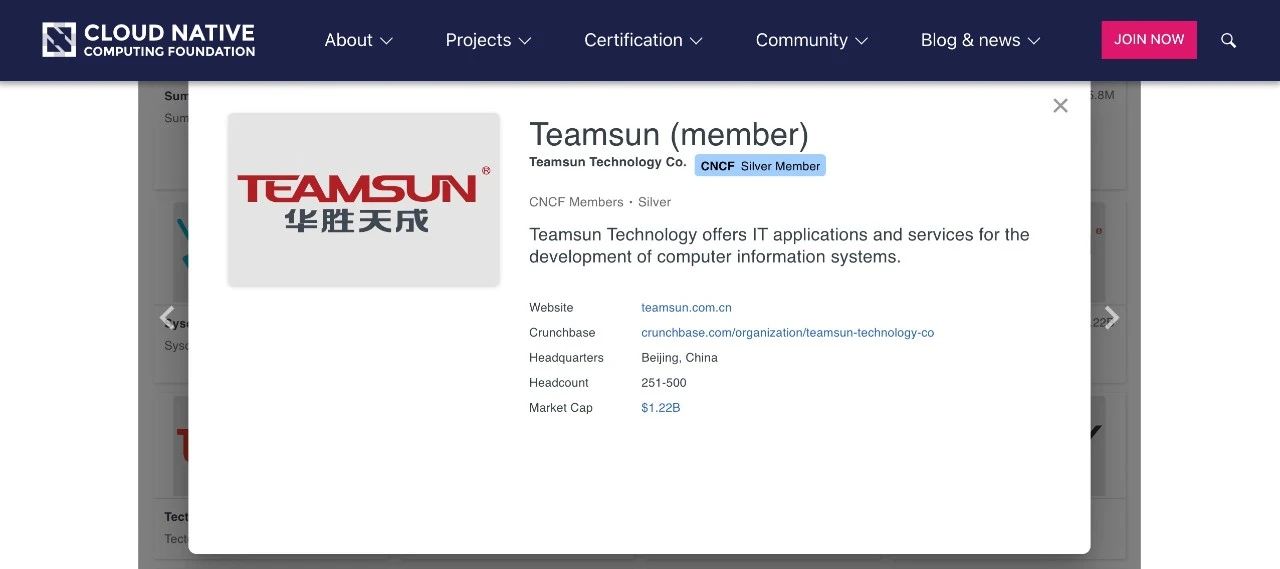Close the Teamsun member popup
This screenshot has height=569, width=1280.
click(x=1060, y=106)
